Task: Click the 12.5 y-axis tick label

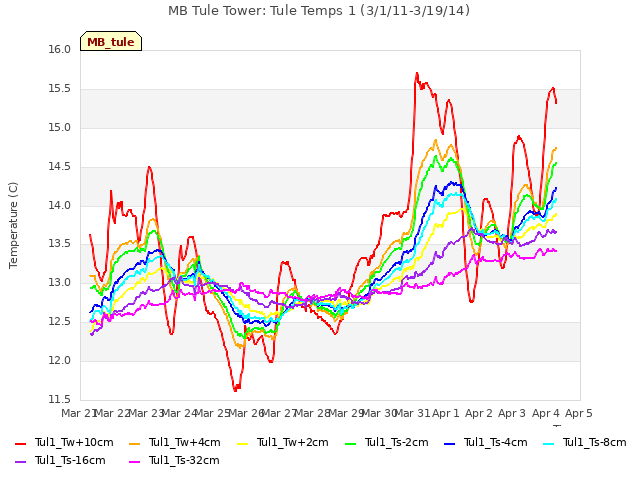Action: [x=60, y=322]
